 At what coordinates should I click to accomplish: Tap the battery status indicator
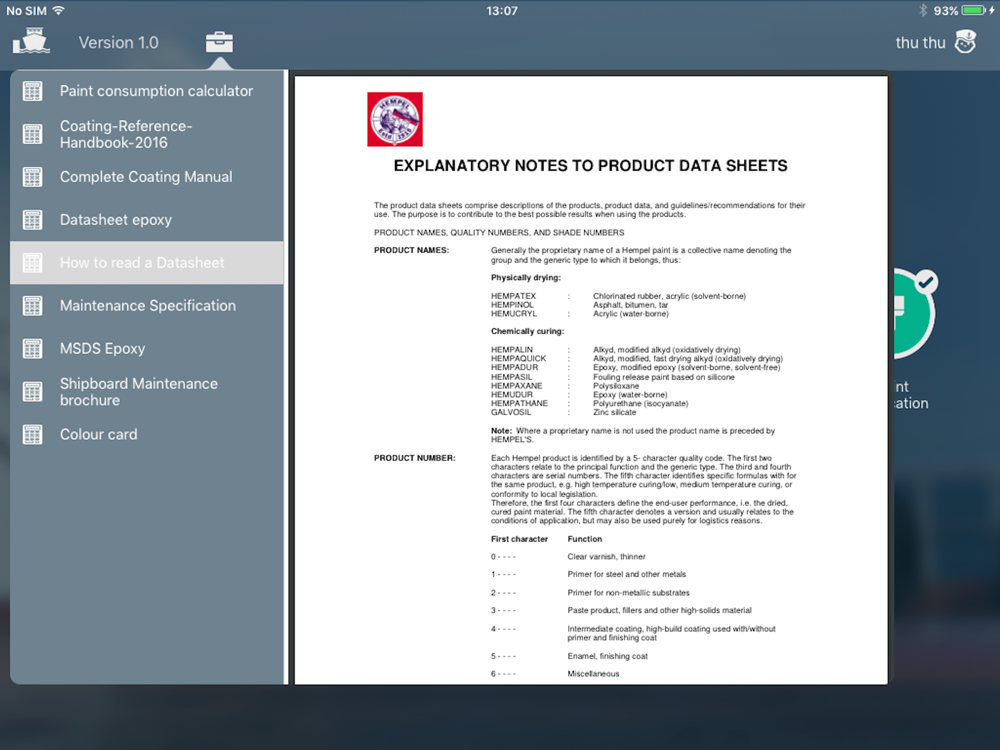(974, 10)
